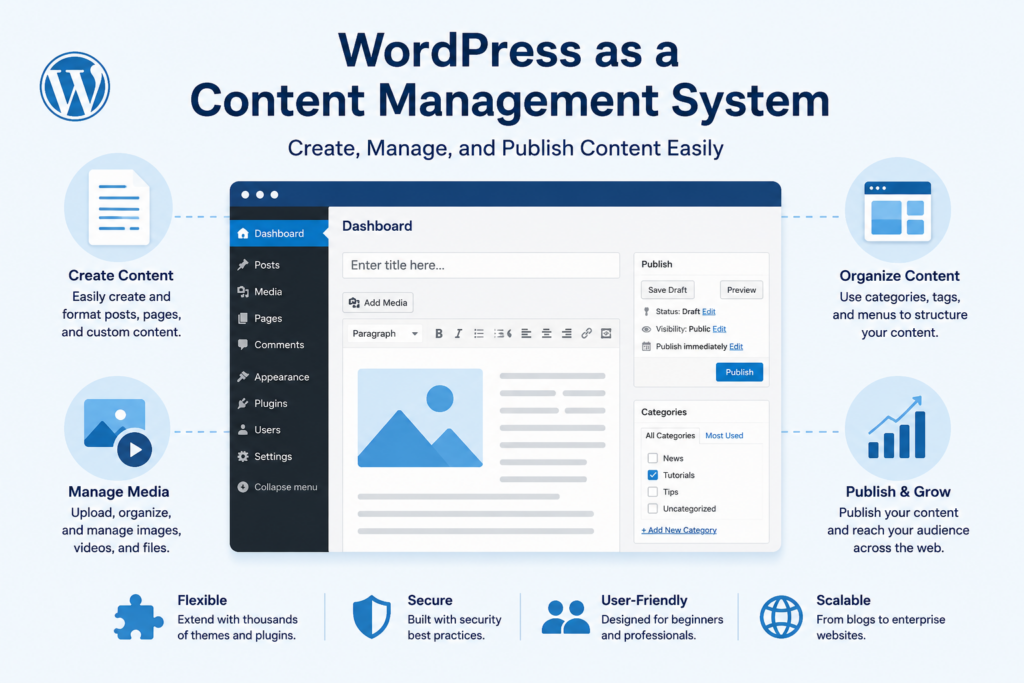Screen dimensions: 1024x683
Task: Toggle bold formatting
Action: [x=439, y=333]
